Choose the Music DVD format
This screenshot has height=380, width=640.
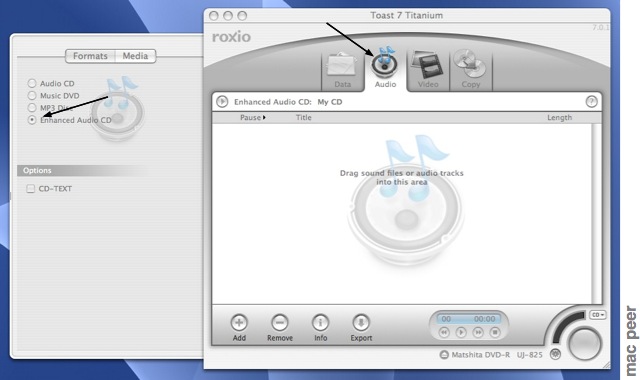32,96
